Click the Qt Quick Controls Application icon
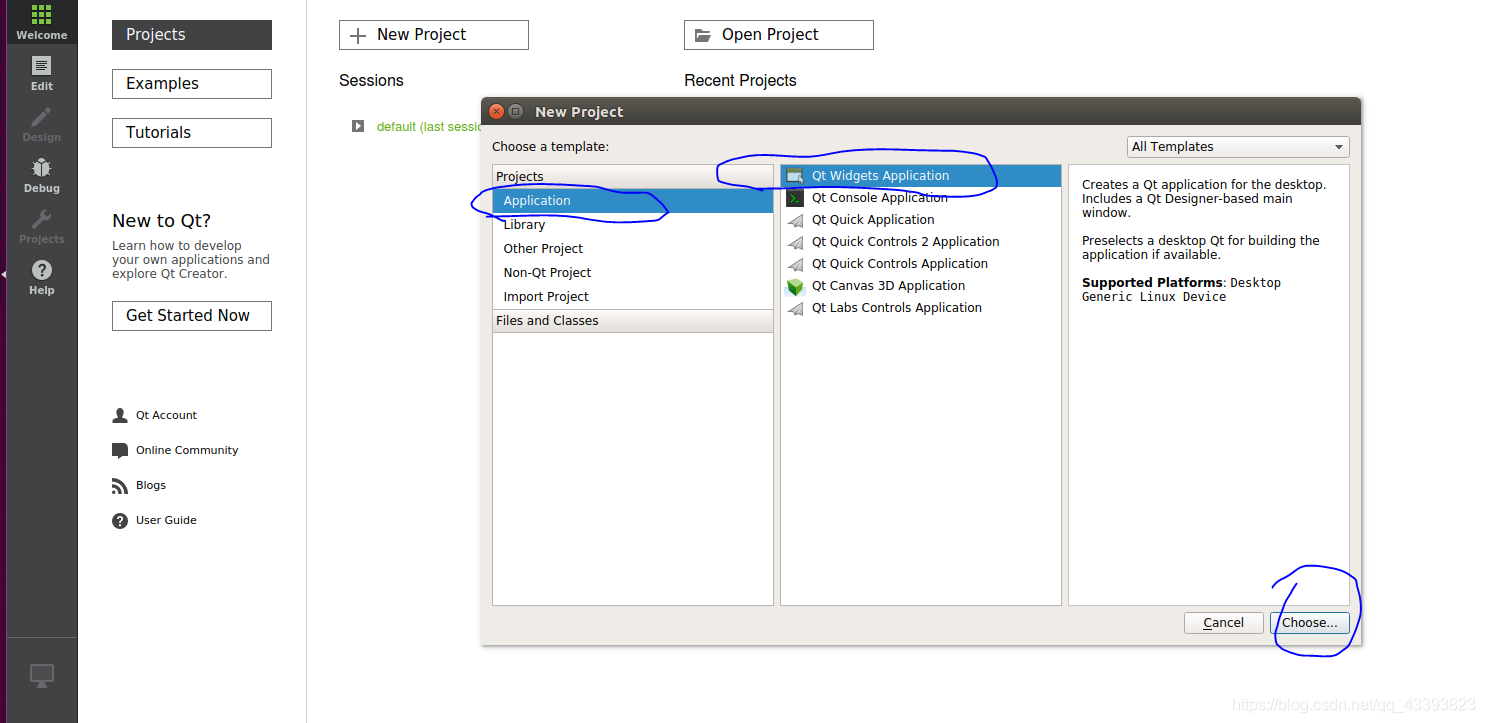 pyautogui.click(x=795, y=264)
